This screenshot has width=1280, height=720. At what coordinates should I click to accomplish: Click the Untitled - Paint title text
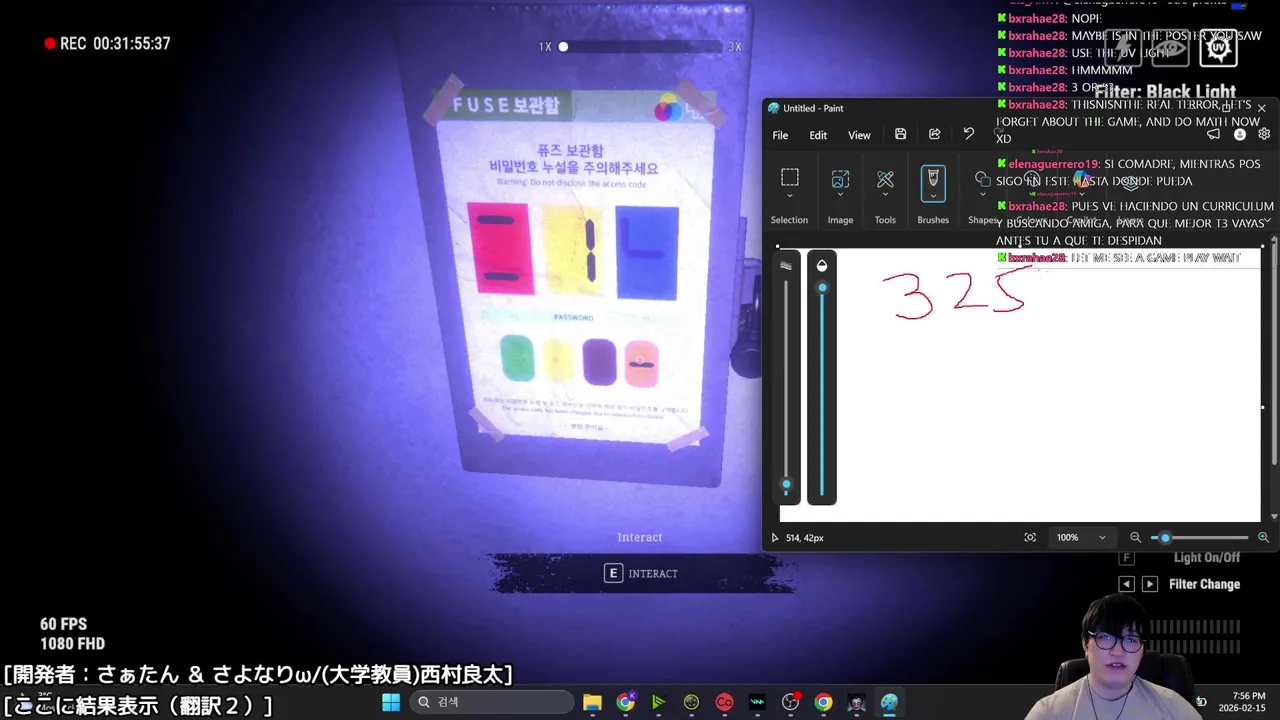(x=813, y=108)
